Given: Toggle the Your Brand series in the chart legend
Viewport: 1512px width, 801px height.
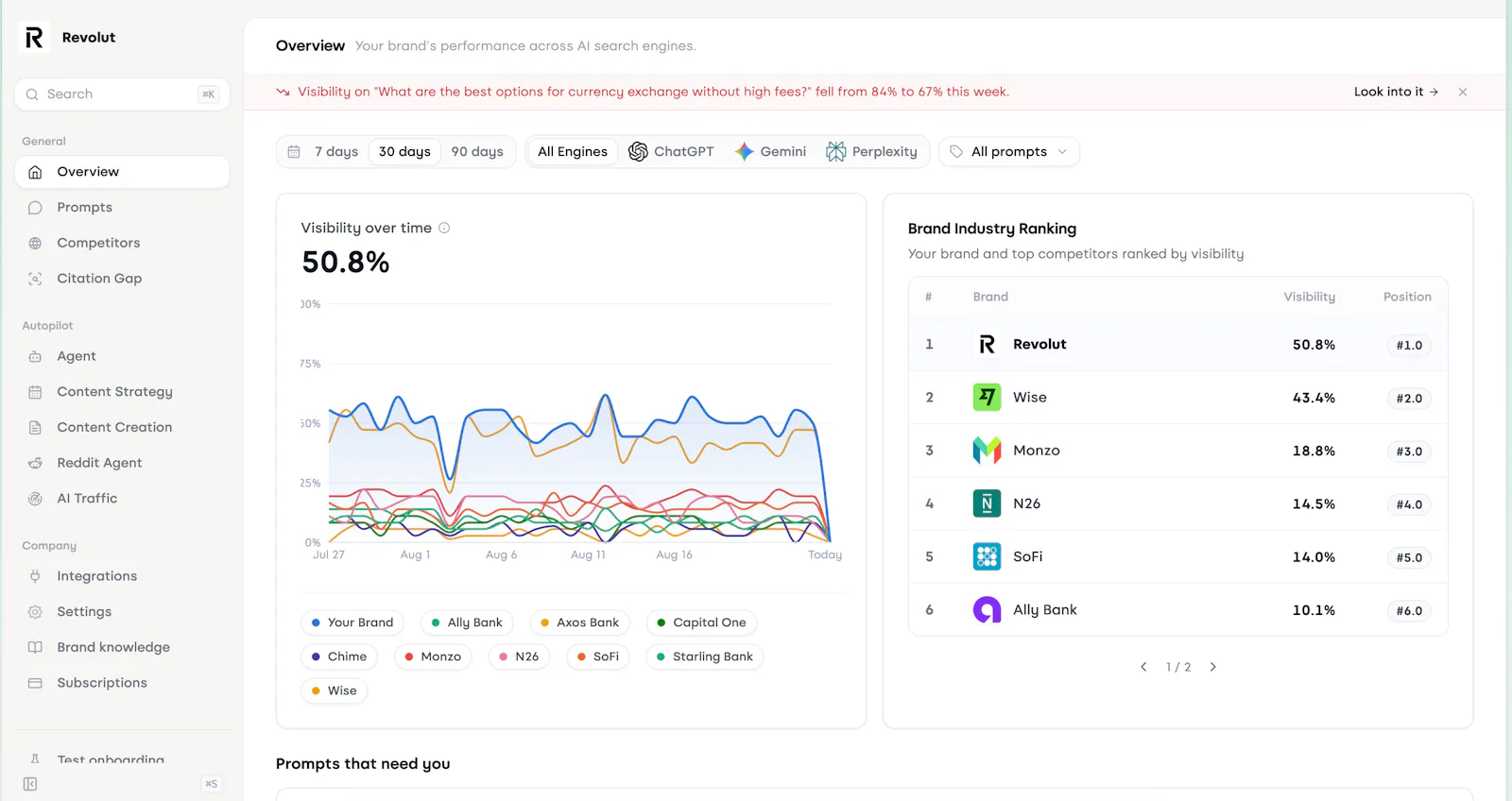Looking at the screenshot, I should (x=352, y=622).
